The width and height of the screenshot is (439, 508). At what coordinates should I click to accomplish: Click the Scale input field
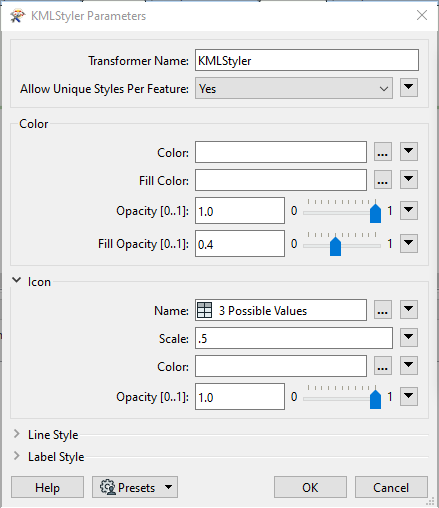294,338
